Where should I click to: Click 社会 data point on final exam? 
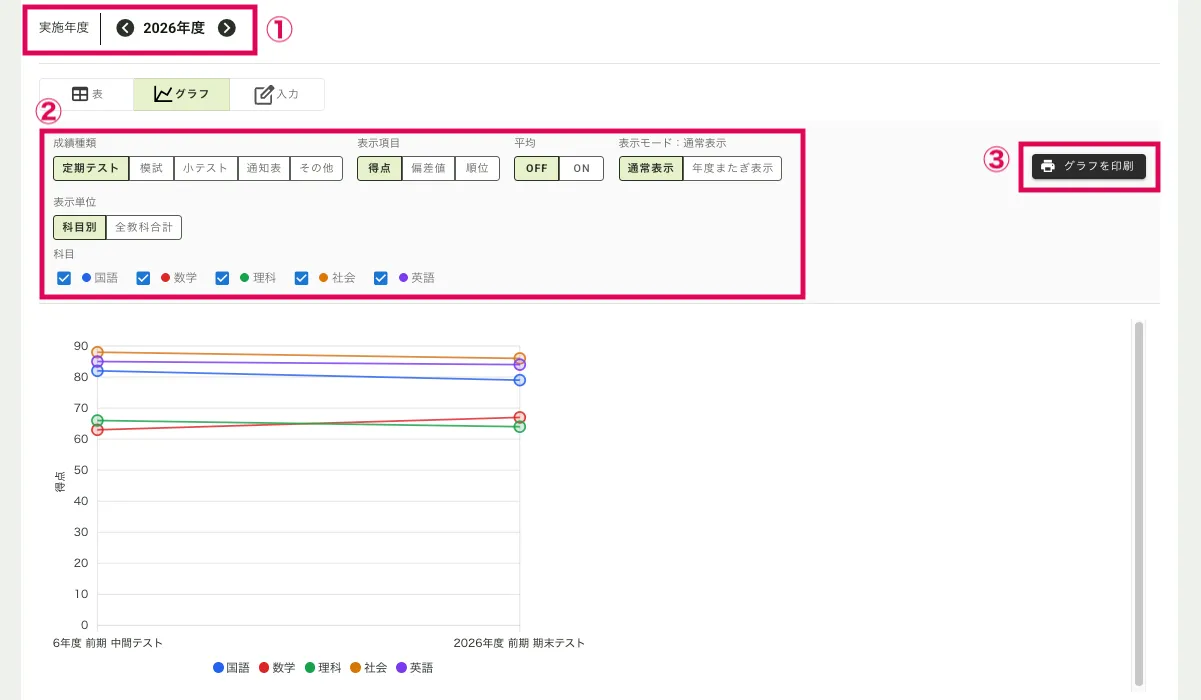coord(520,358)
